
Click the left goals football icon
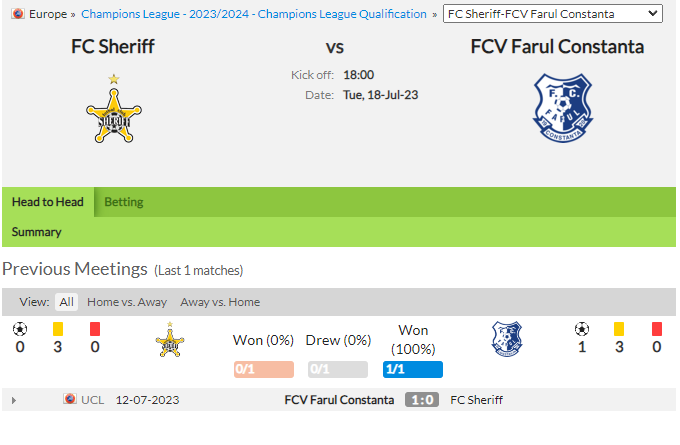20,329
